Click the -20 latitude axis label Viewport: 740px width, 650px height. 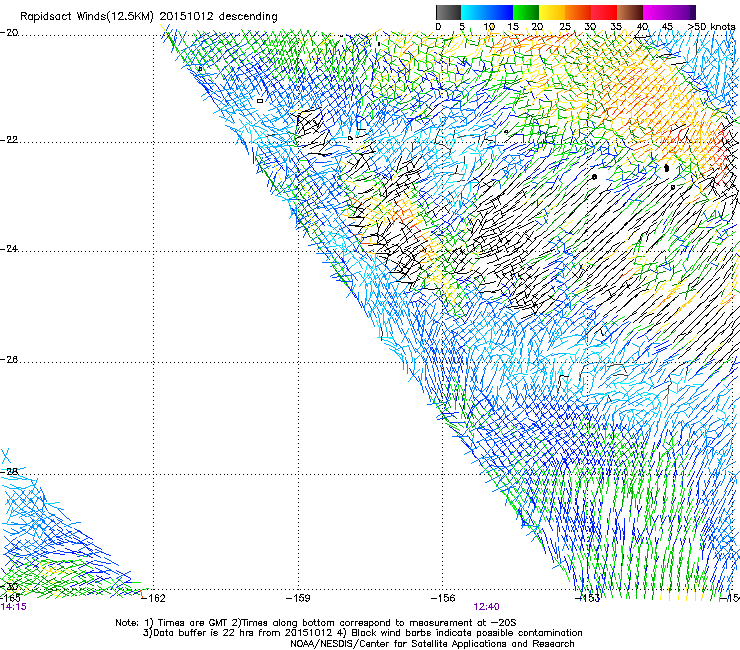(9, 33)
